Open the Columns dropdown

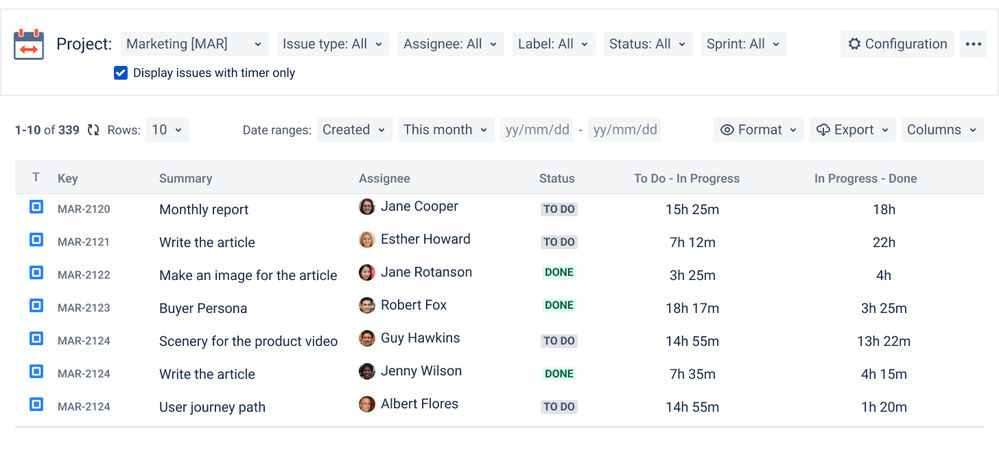942,130
